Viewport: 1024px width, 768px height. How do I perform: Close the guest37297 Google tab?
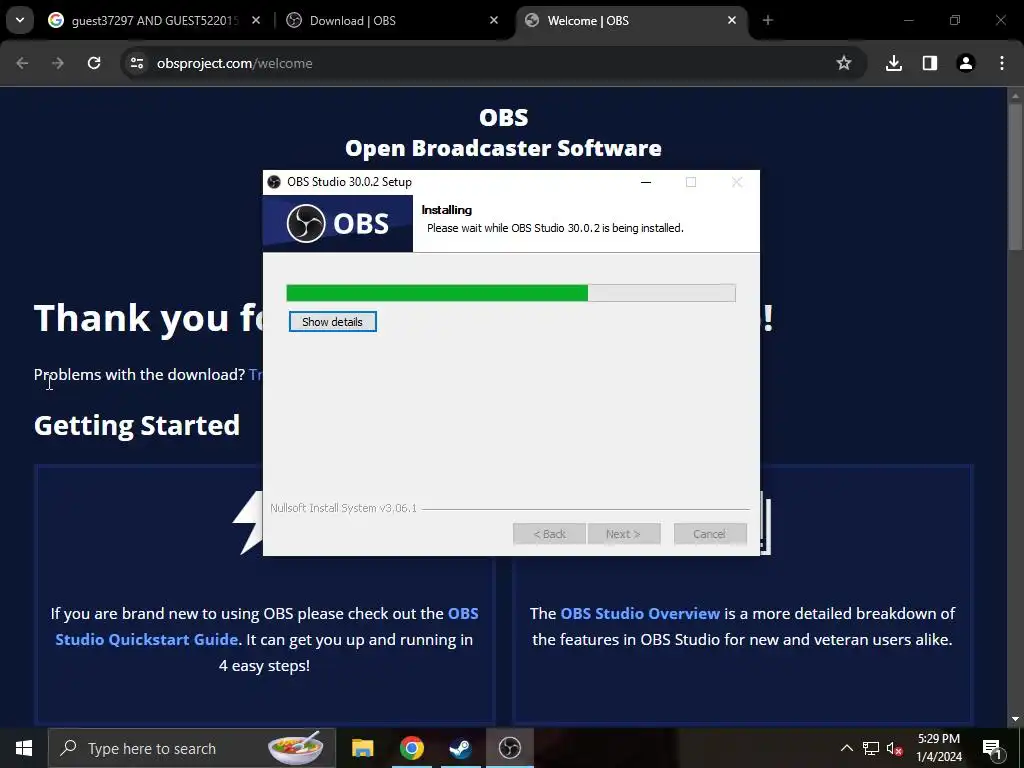pos(256,21)
